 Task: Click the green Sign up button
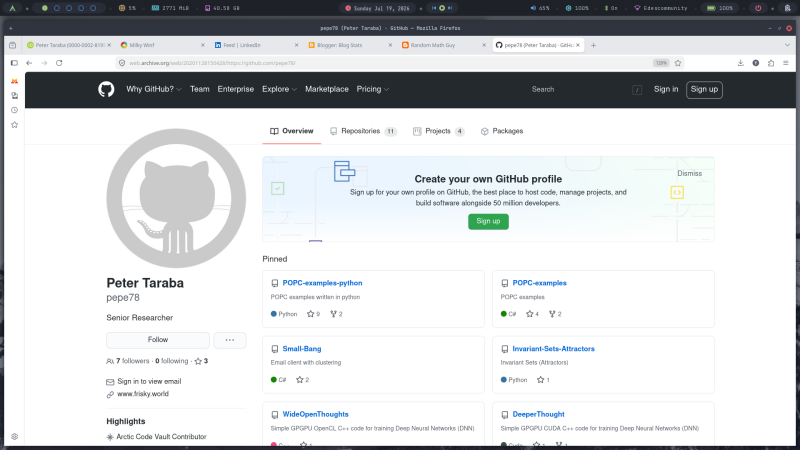[x=488, y=221]
